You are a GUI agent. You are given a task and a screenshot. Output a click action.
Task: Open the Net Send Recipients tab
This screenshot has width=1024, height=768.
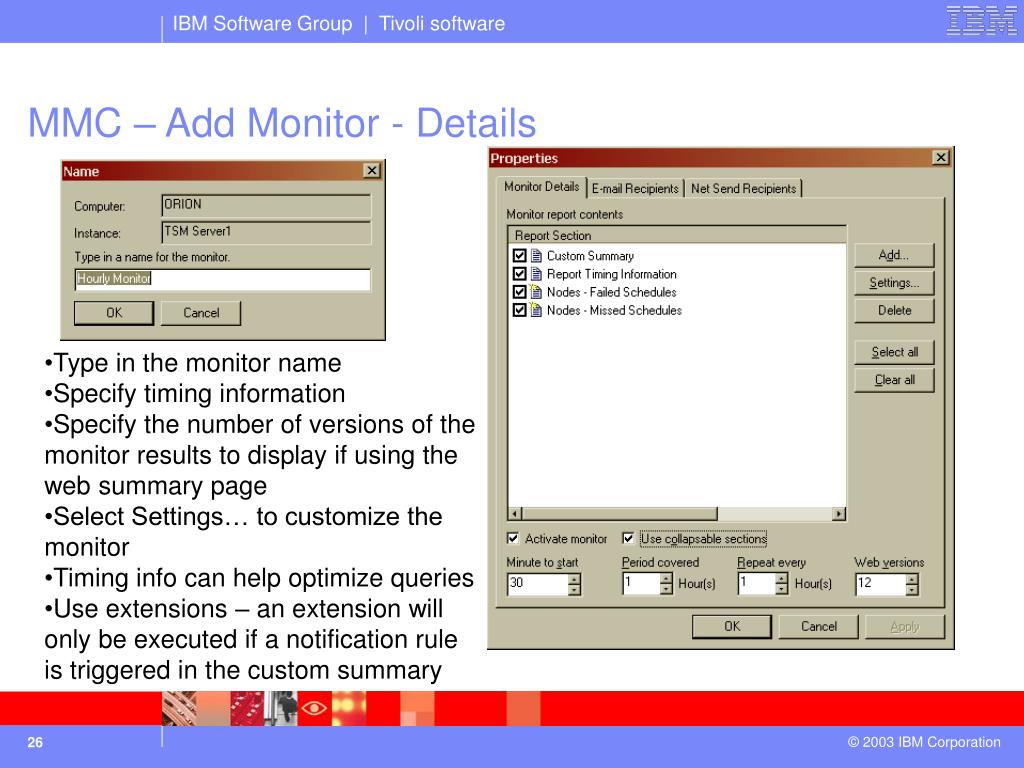[743, 189]
